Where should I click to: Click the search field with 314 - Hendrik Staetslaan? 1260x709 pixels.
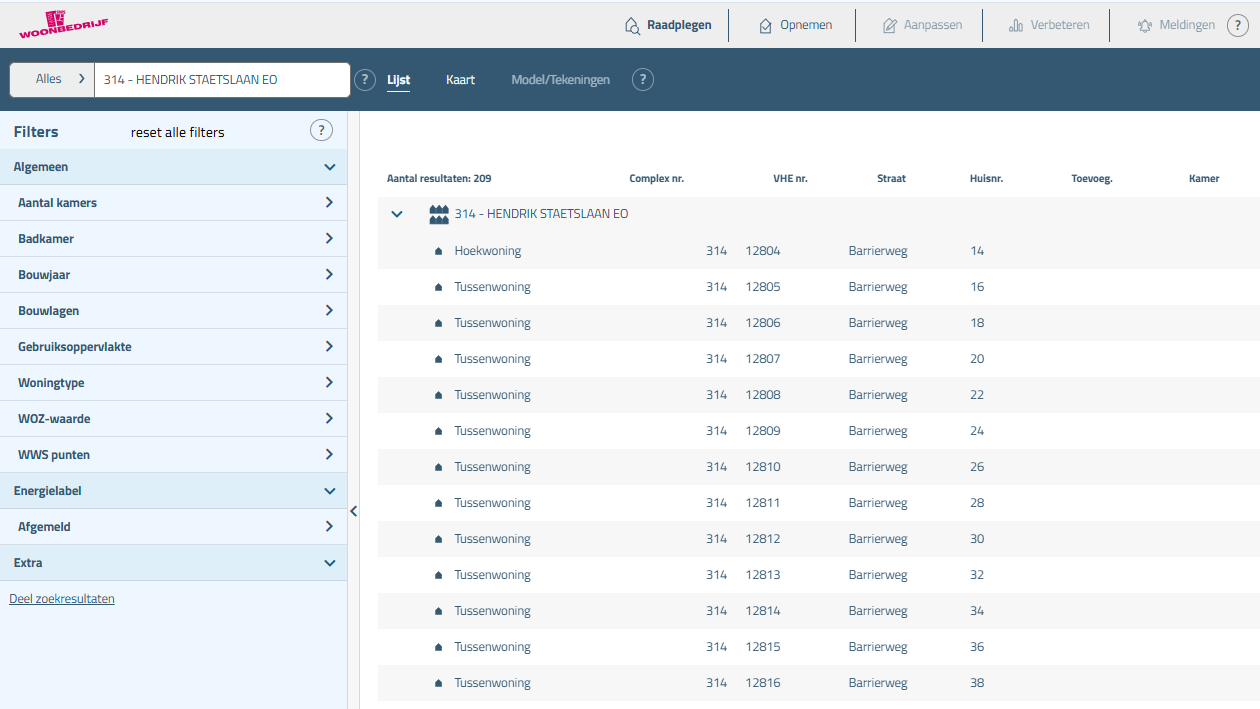point(220,80)
